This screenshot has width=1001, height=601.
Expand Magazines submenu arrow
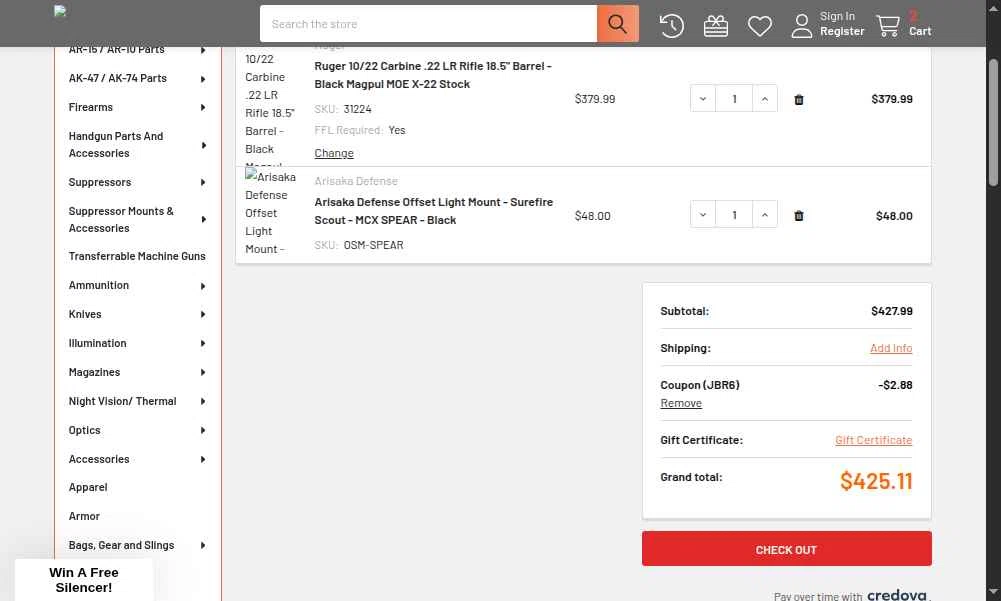[203, 372]
